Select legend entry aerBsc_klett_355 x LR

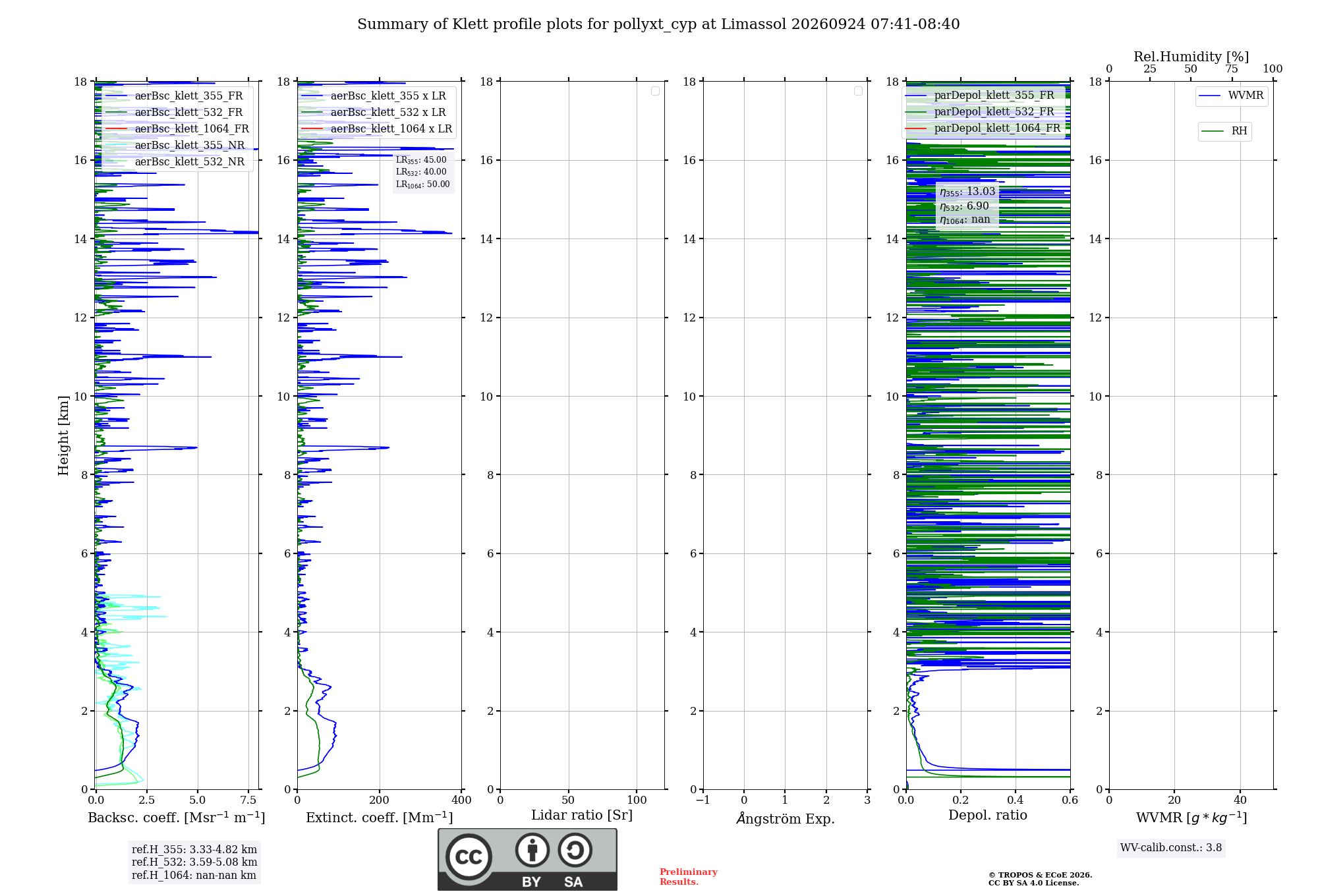point(374,96)
